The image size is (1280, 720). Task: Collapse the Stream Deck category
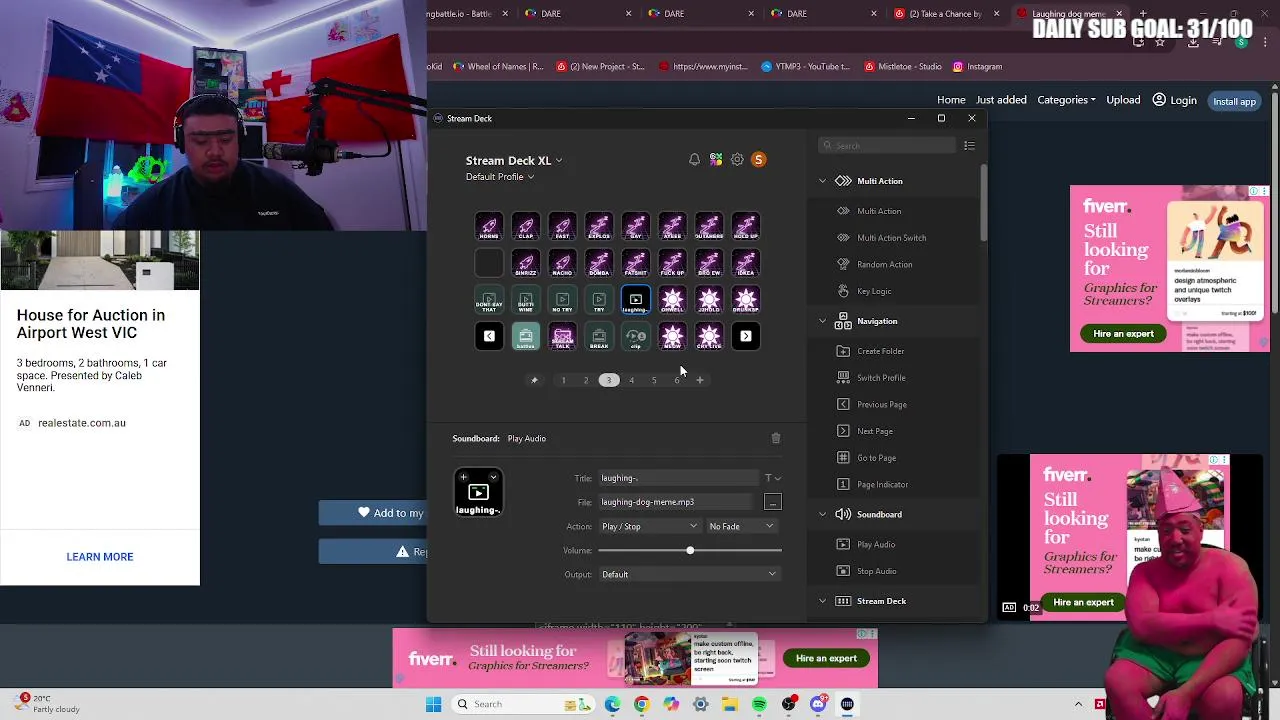[823, 601]
